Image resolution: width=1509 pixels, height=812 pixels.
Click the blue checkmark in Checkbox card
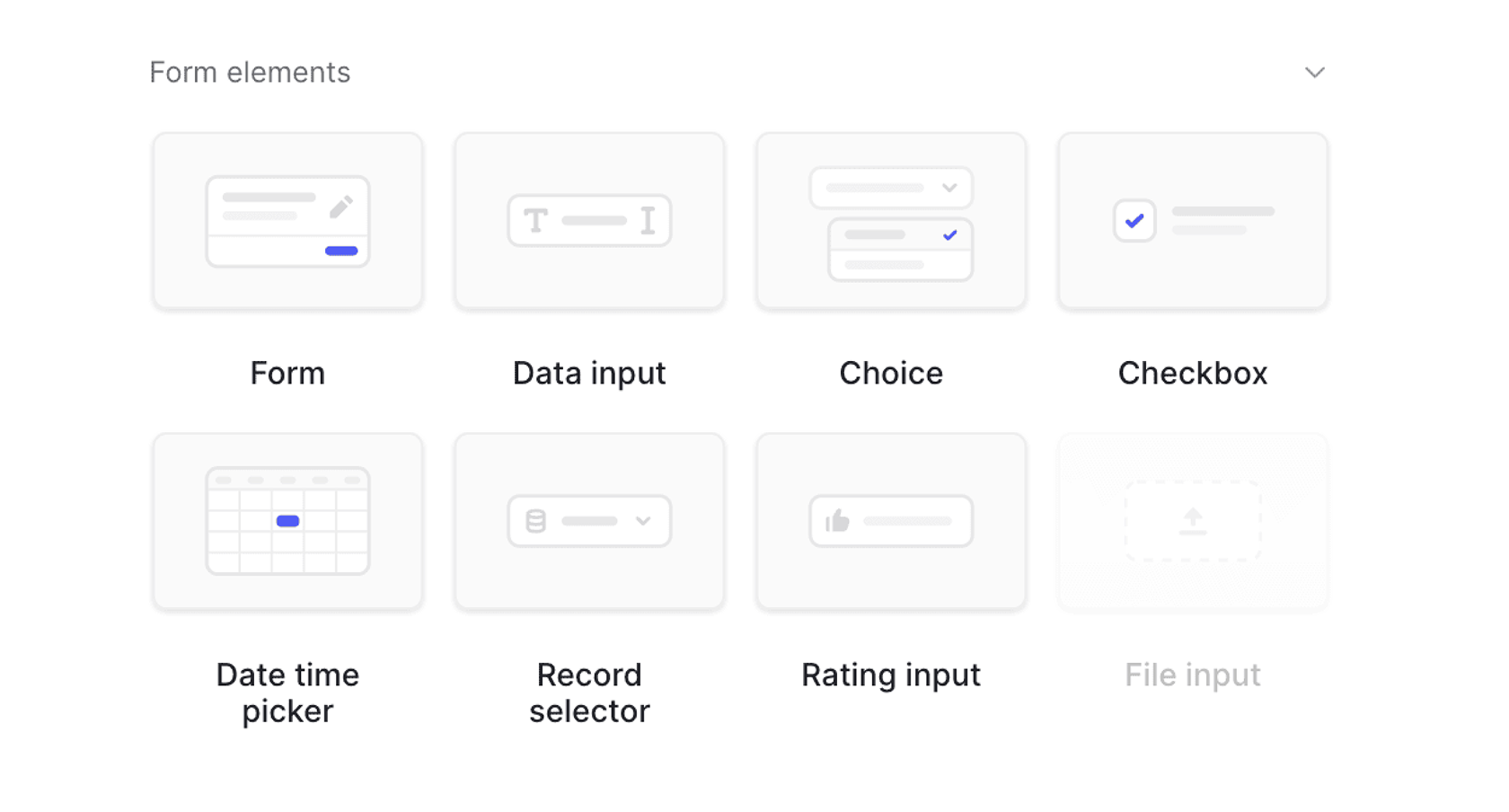[1134, 221]
